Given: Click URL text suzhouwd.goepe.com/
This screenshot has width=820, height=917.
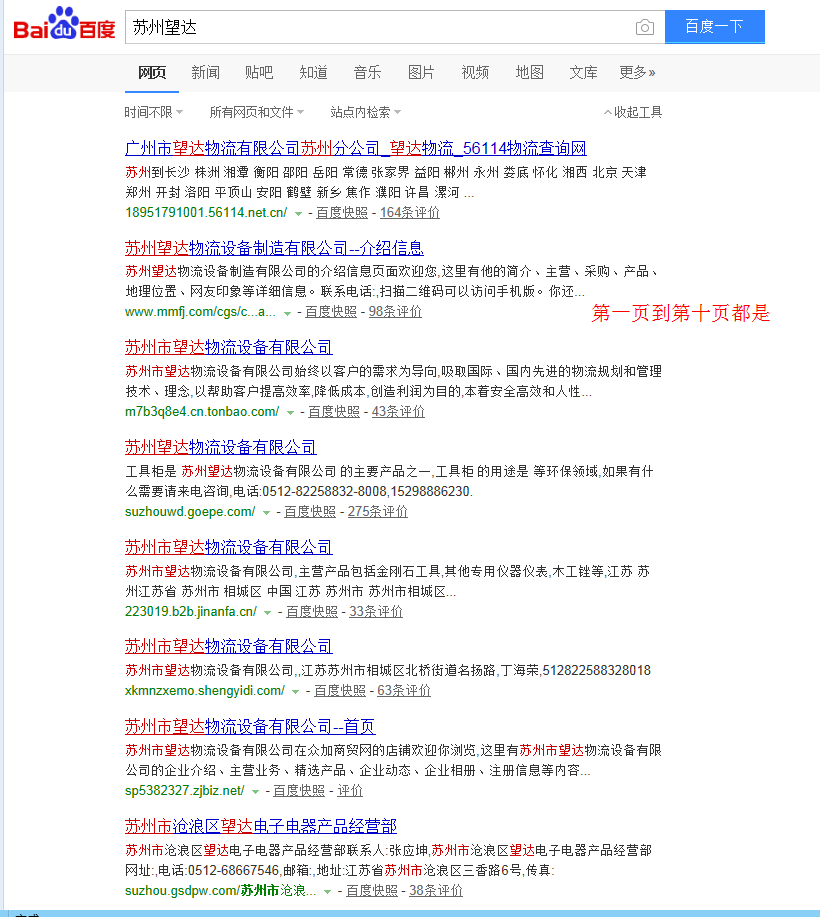Looking at the screenshot, I should [190, 512].
